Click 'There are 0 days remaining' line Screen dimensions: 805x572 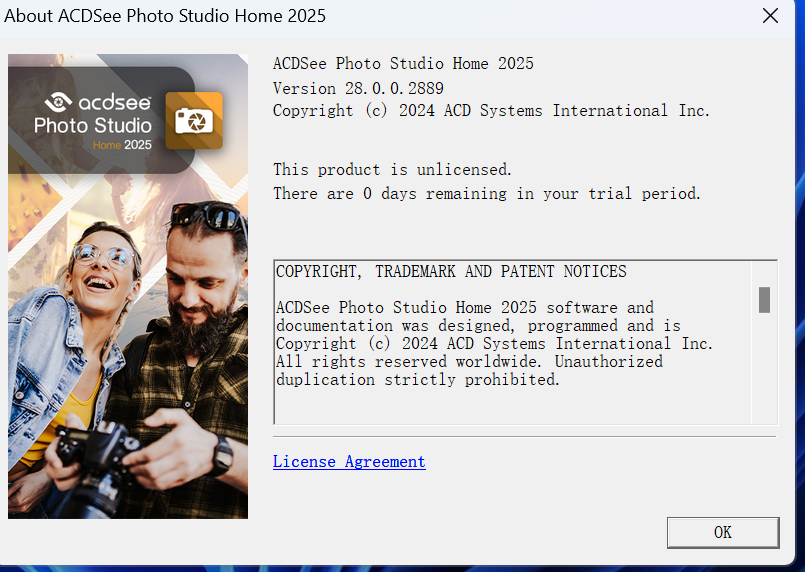[487, 194]
